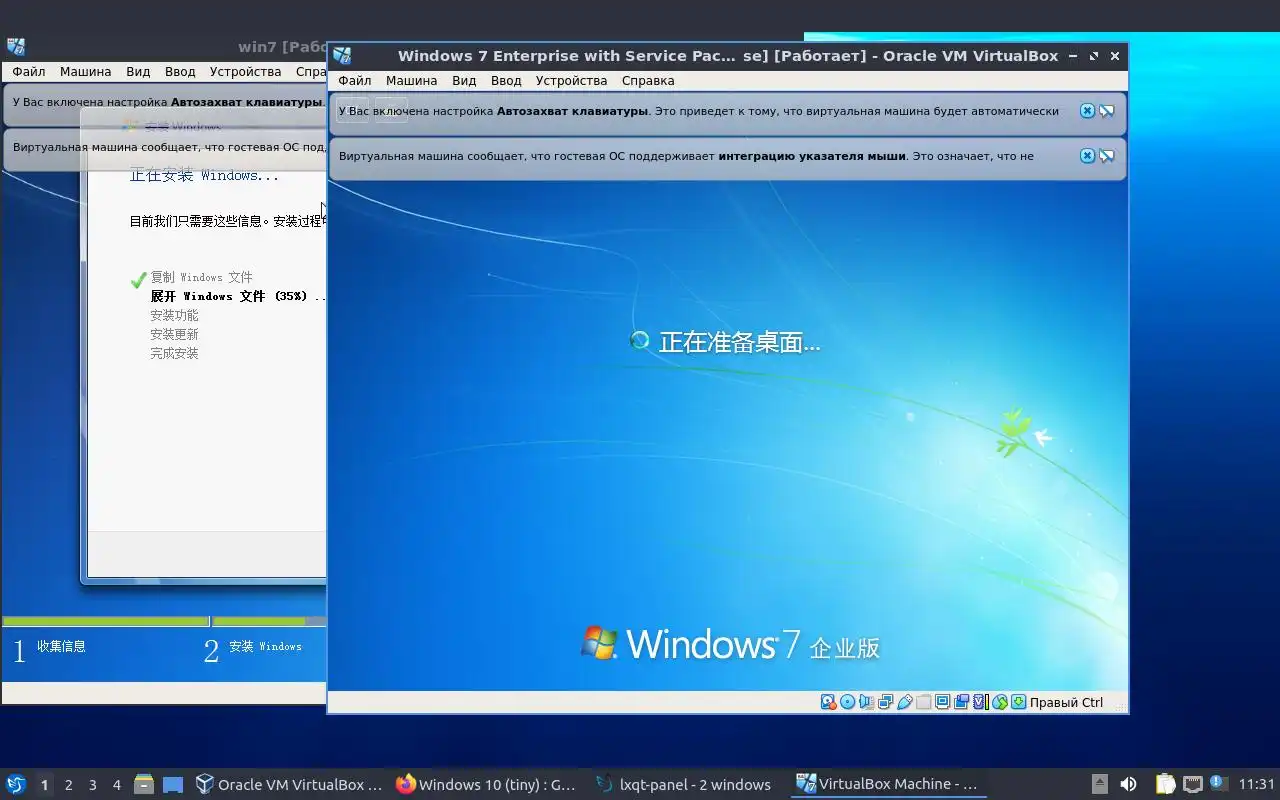
Task: Click 安装更新 step in installer list
Action: [x=174, y=334]
